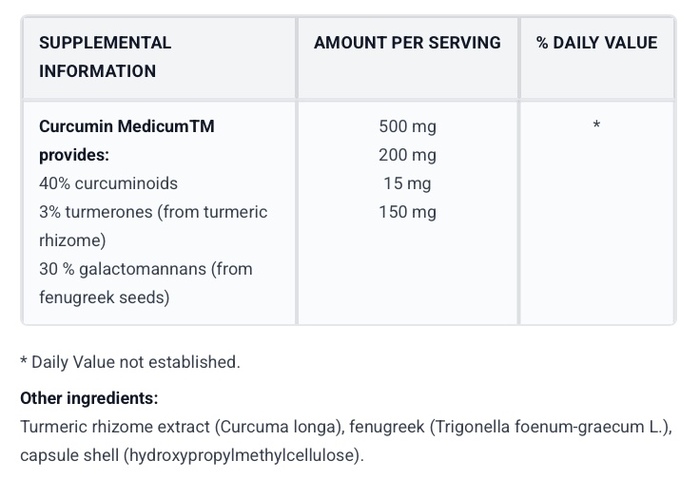700x479 pixels.
Task: Click the Other ingredients heading
Action: click(x=89, y=398)
